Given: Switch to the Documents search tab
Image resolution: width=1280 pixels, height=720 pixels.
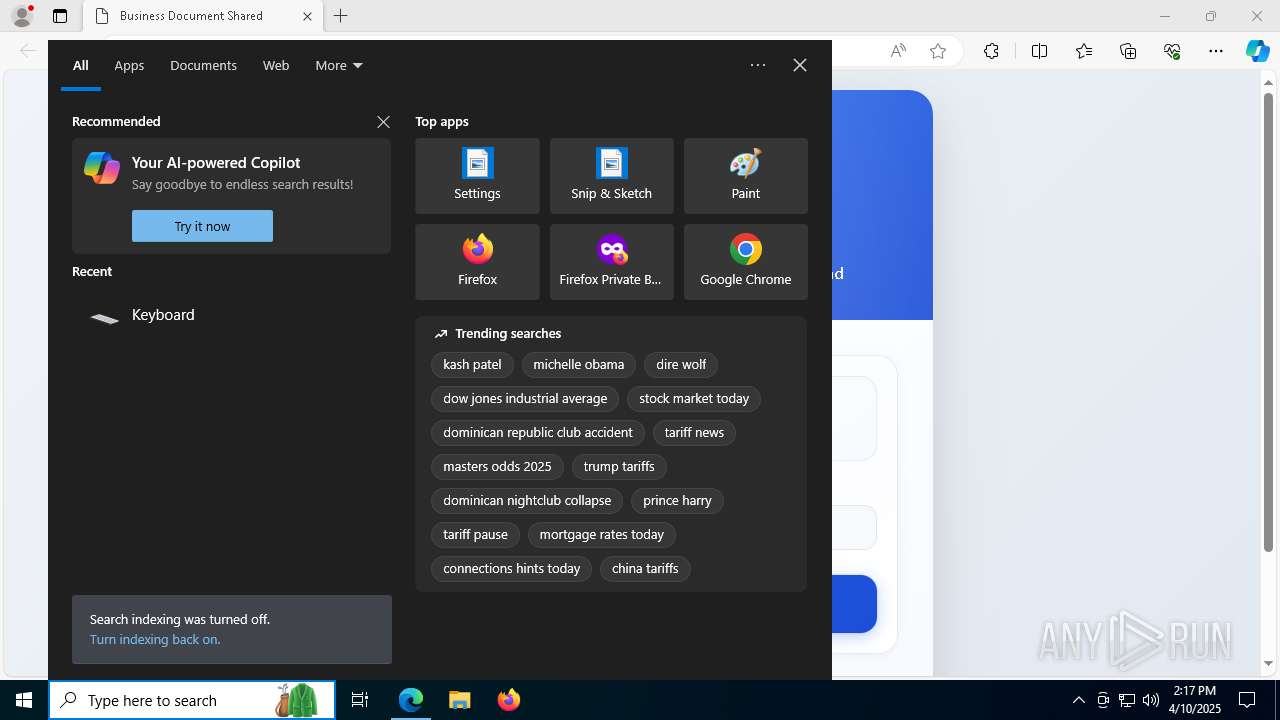Looking at the screenshot, I should [x=203, y=65].
